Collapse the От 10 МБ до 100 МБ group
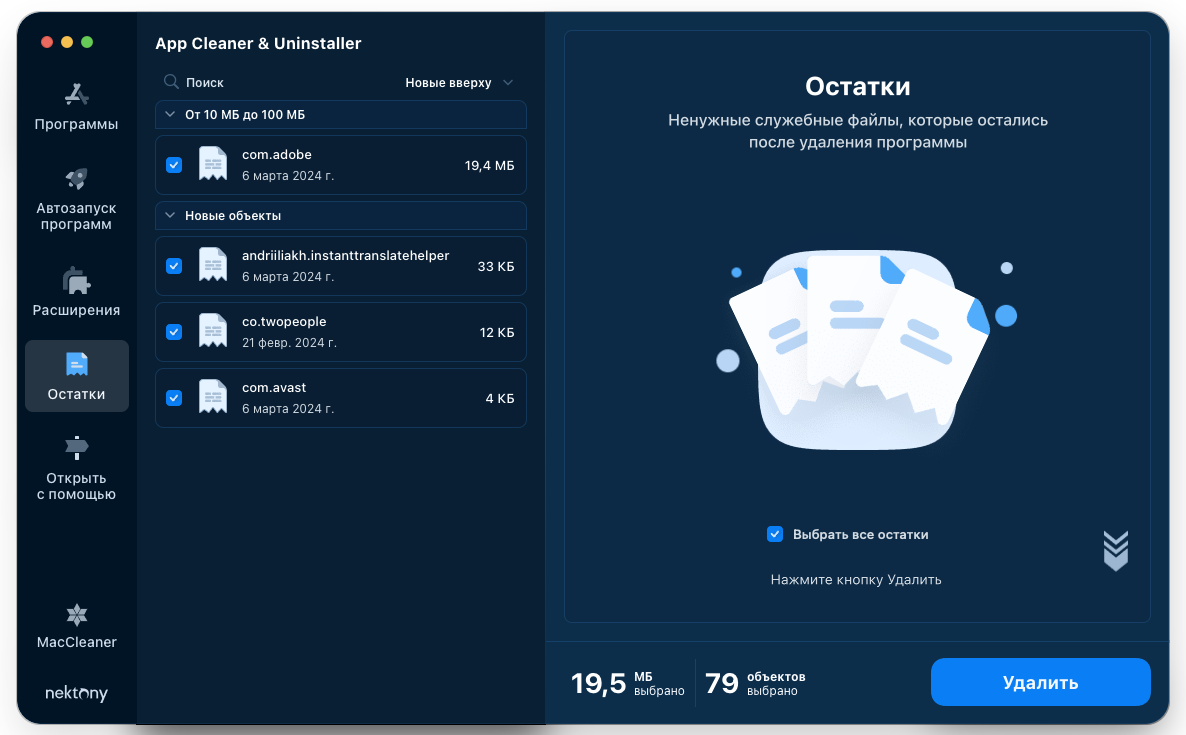Image resolution: width=1186 pixels, height=735 pixels. tap(169, 115)
